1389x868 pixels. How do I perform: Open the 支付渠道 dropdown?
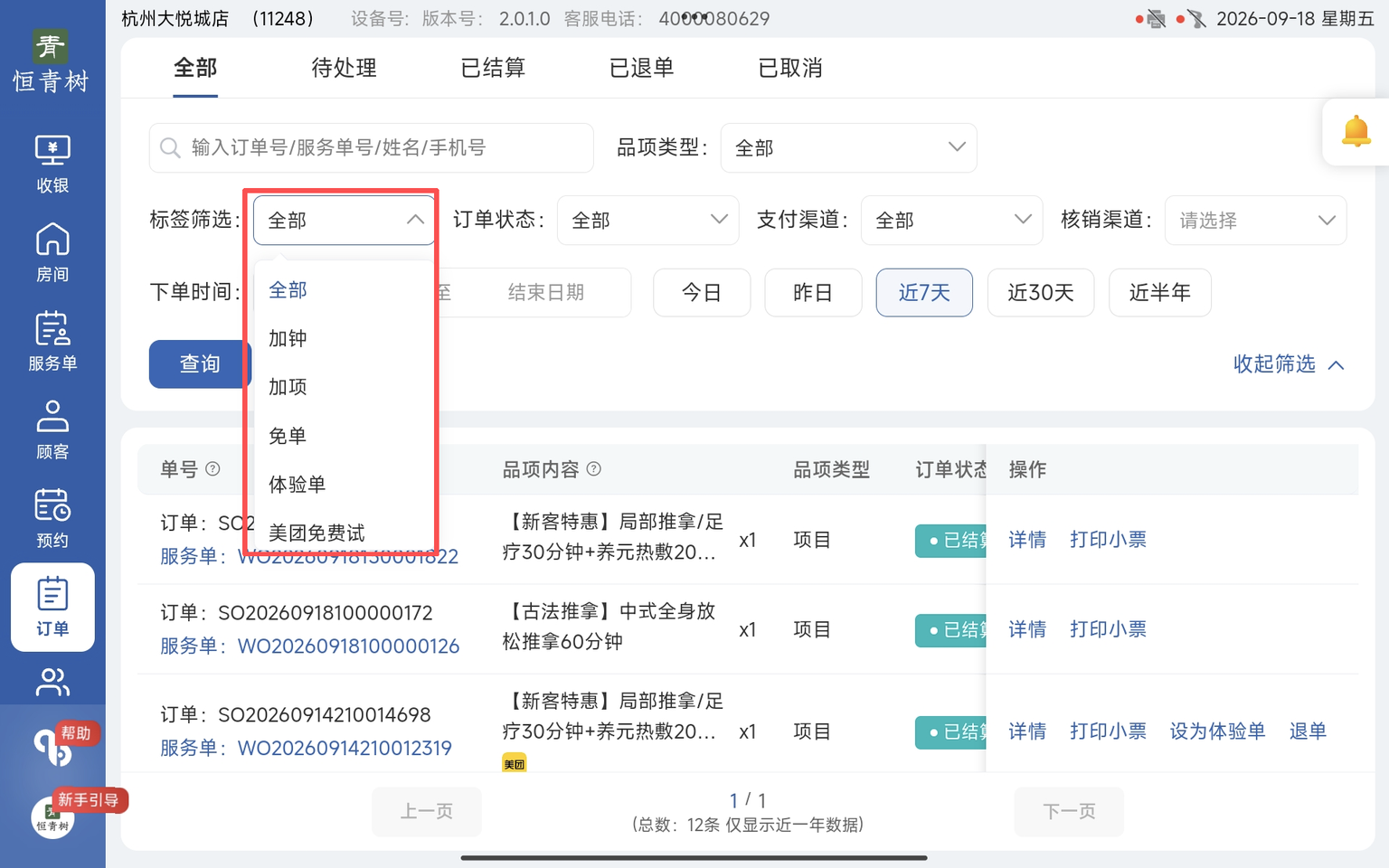(952, 220)
